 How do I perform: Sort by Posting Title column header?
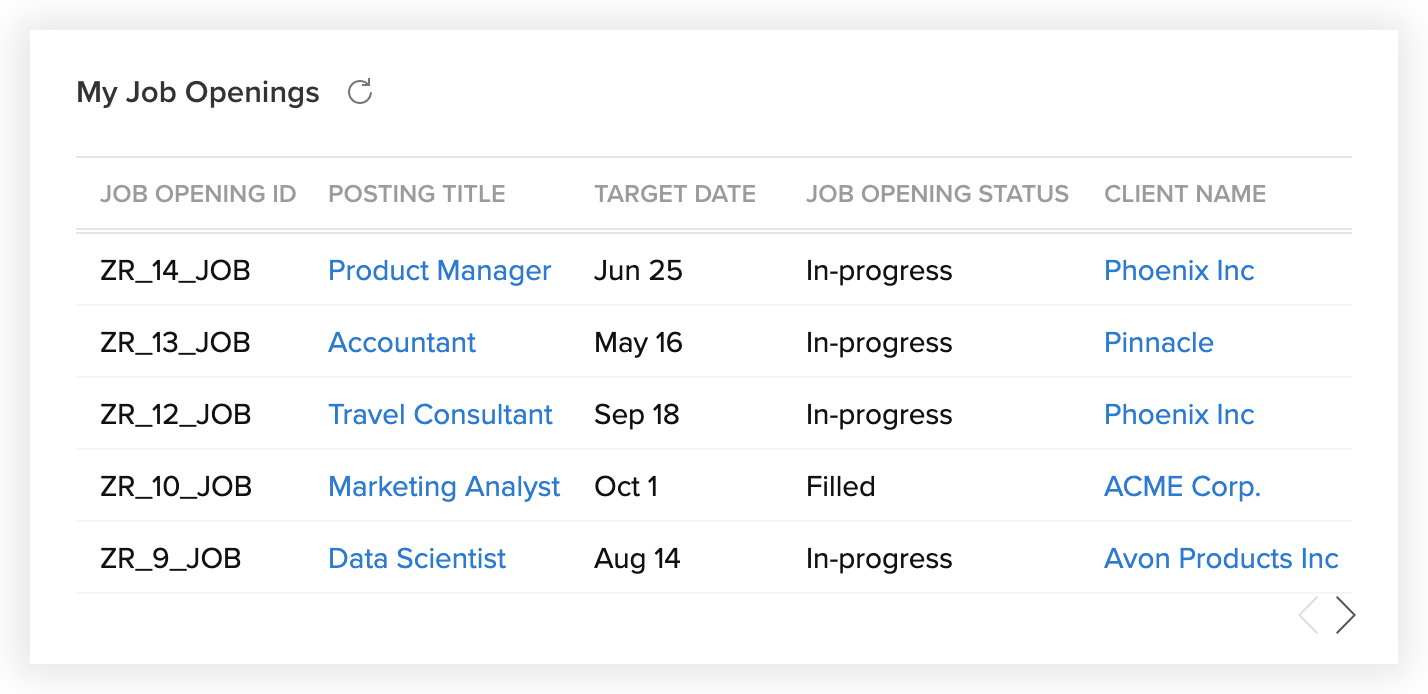[416, 194]
